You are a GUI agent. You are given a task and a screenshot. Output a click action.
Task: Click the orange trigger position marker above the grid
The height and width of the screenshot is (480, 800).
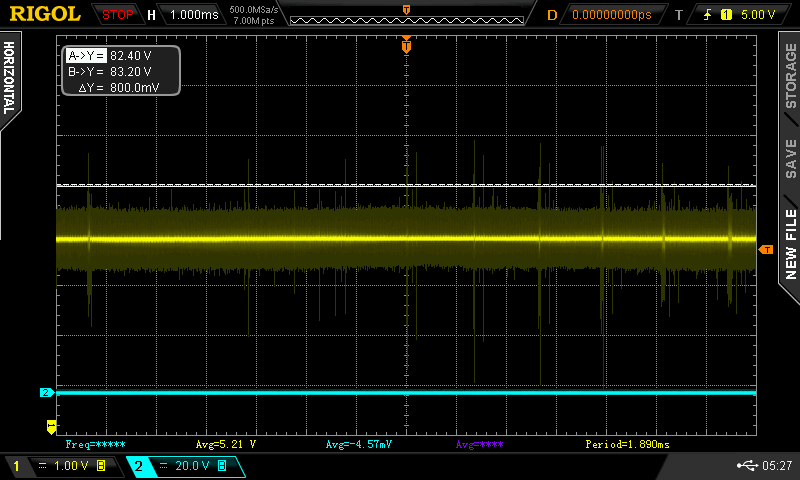pyautogui.click(x=406, y=45)
